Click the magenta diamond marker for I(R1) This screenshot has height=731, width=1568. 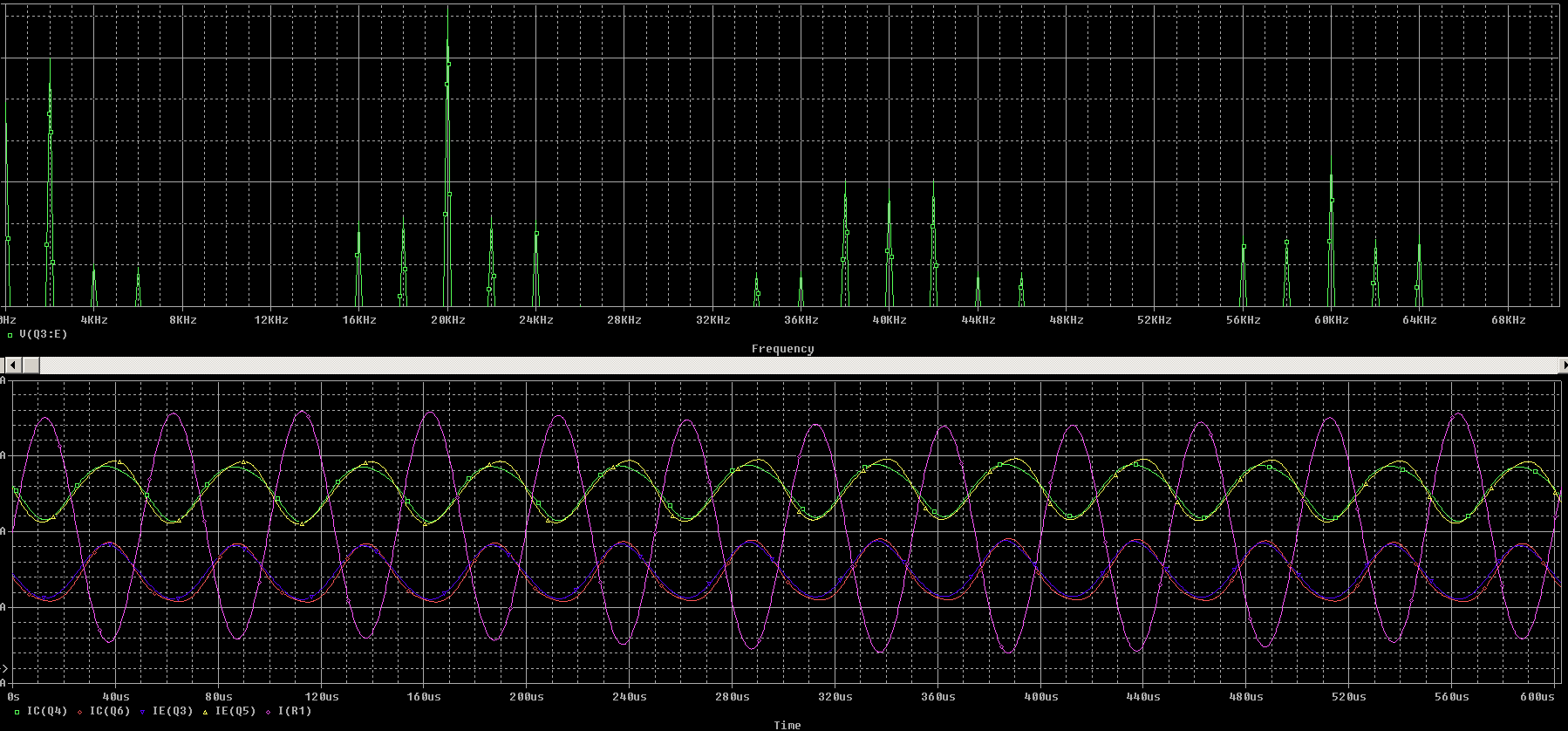tap(268, 712)
